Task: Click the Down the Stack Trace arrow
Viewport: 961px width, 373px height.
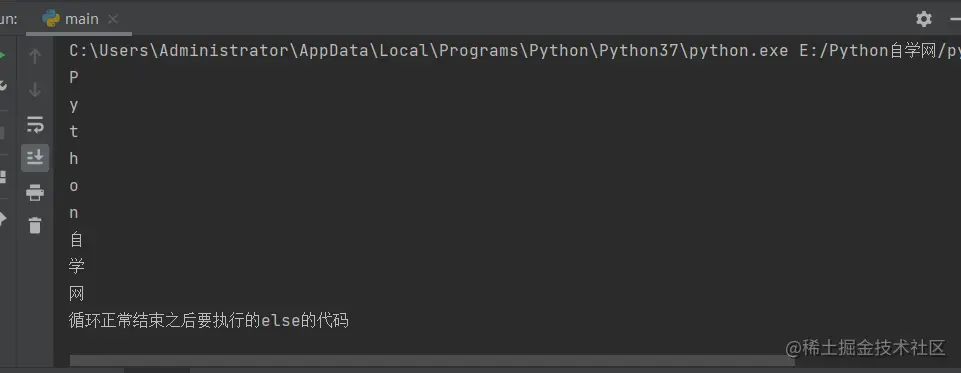Action: point(35,91)
